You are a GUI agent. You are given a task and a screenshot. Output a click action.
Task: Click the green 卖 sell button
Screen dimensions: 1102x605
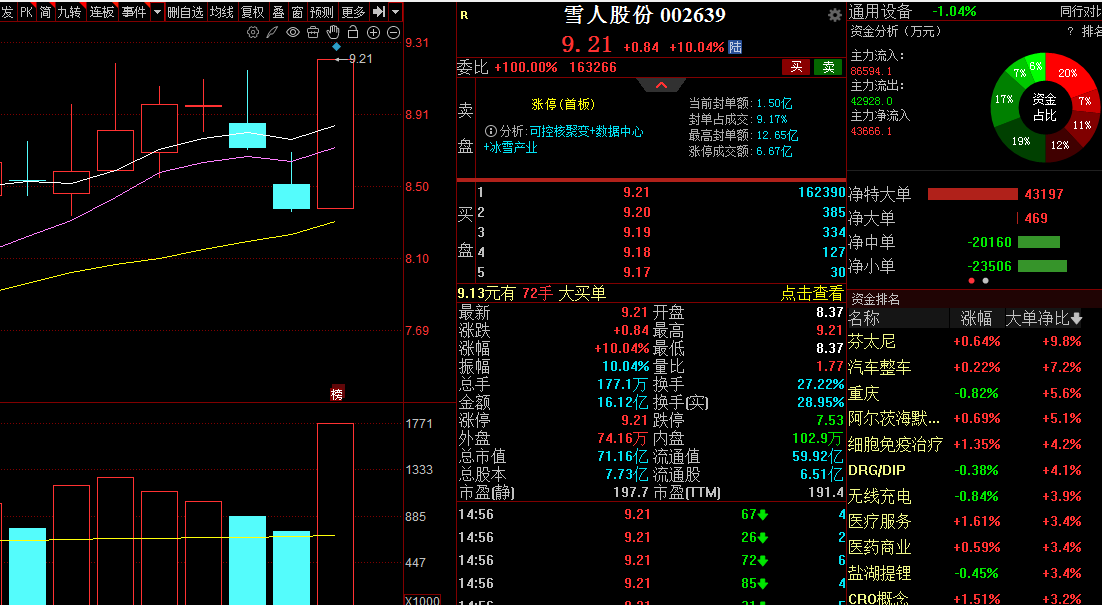point(829,67)
